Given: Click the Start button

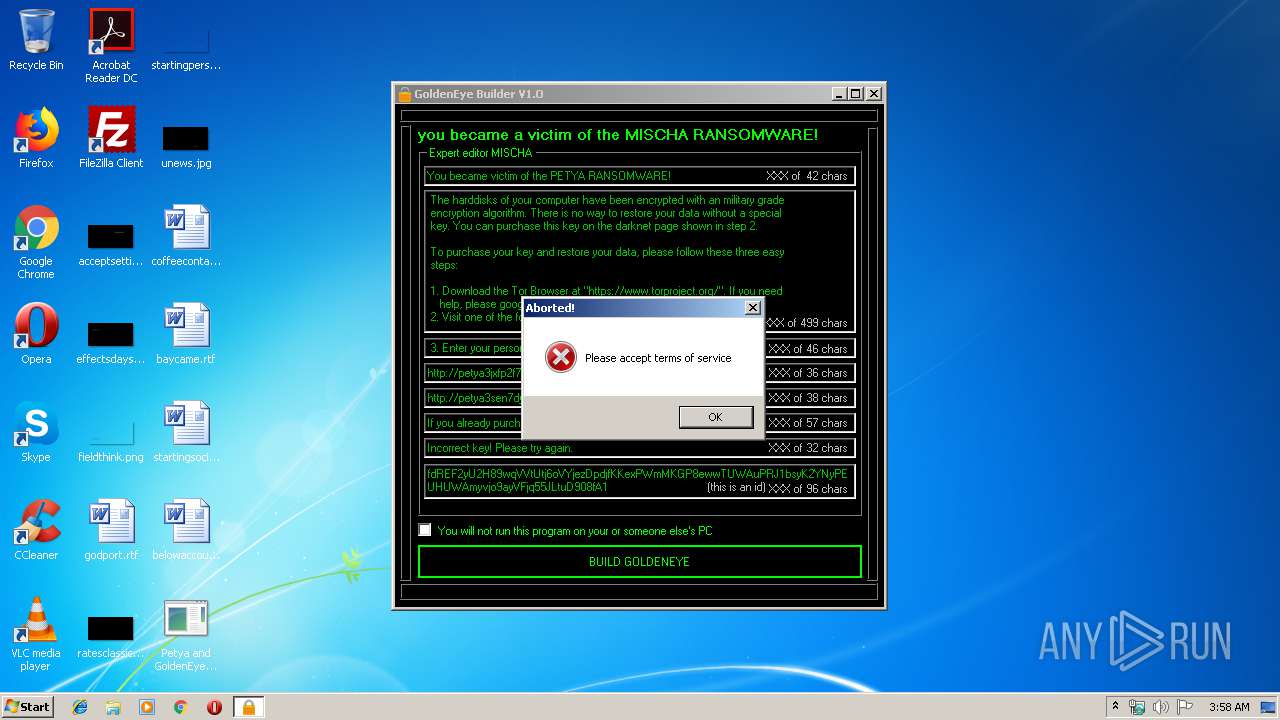Looking at the screenshot, I should click(28, 707).
